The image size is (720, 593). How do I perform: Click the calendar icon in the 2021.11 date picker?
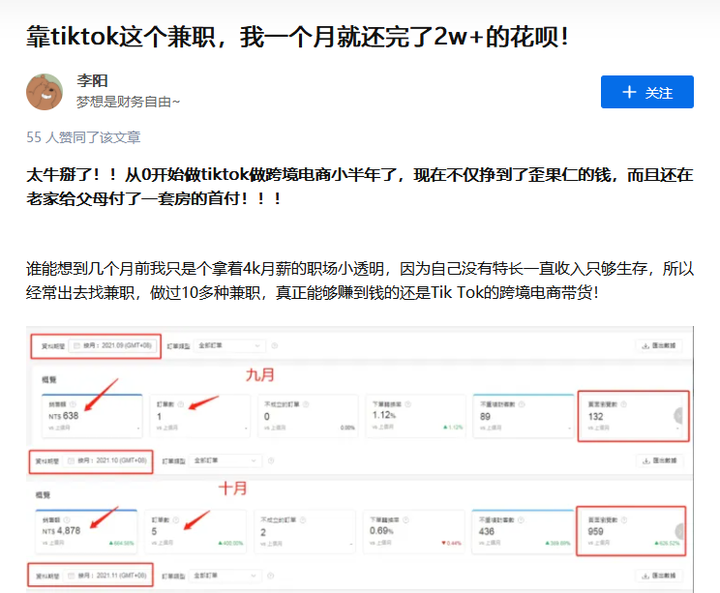(x=71, y=576)
